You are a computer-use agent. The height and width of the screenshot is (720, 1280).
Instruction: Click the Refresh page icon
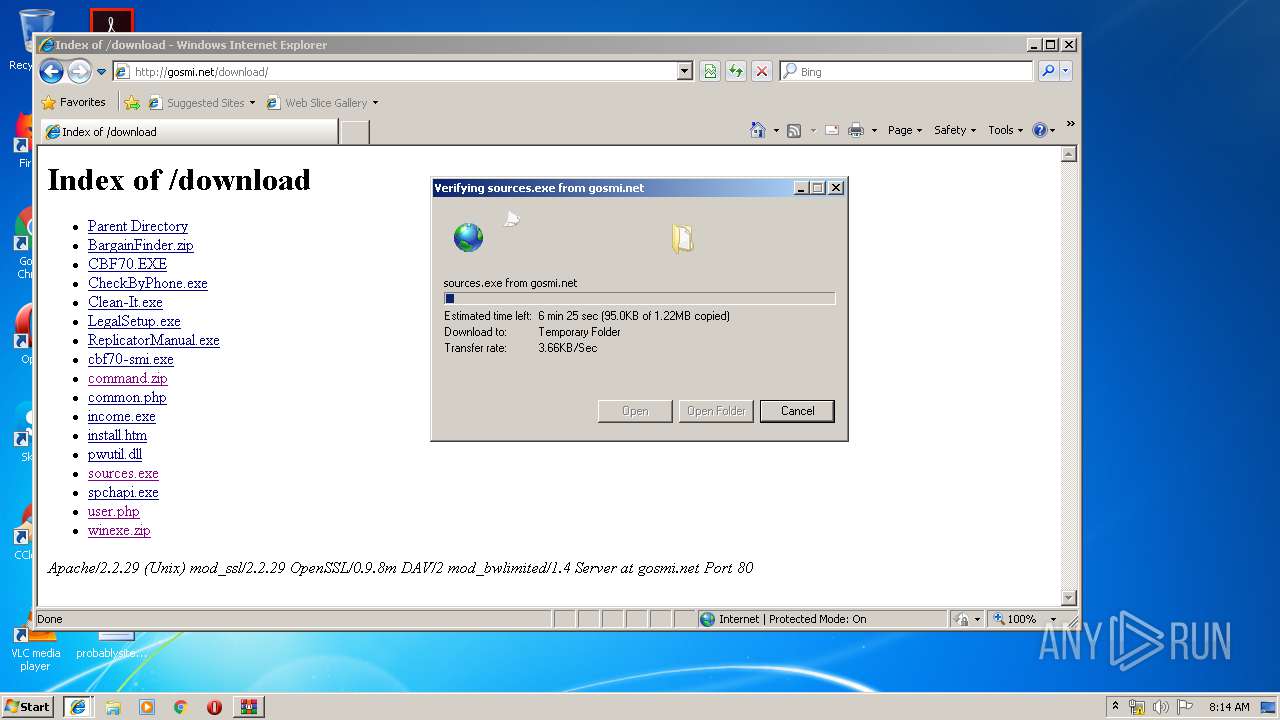coord(736,71)
